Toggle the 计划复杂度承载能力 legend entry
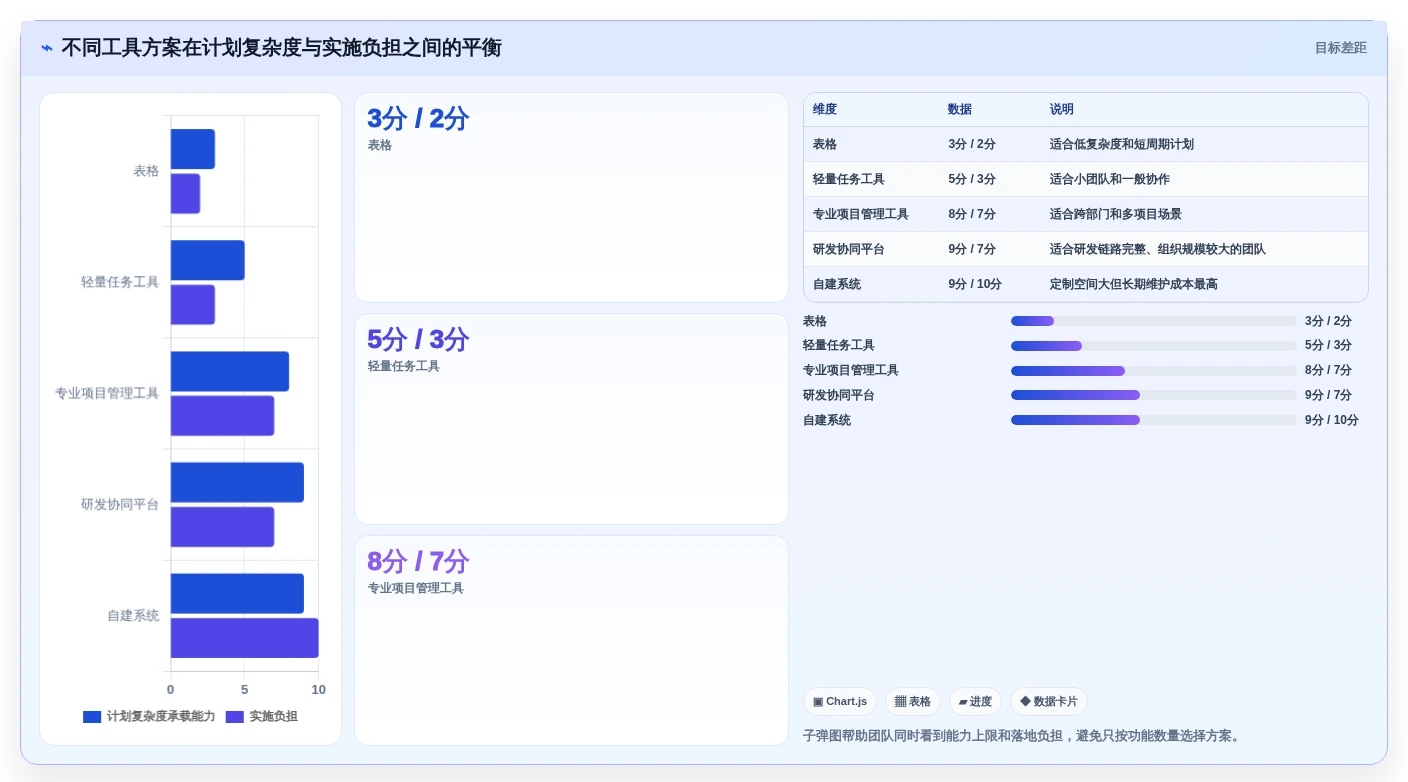 [x=149, y=717]
